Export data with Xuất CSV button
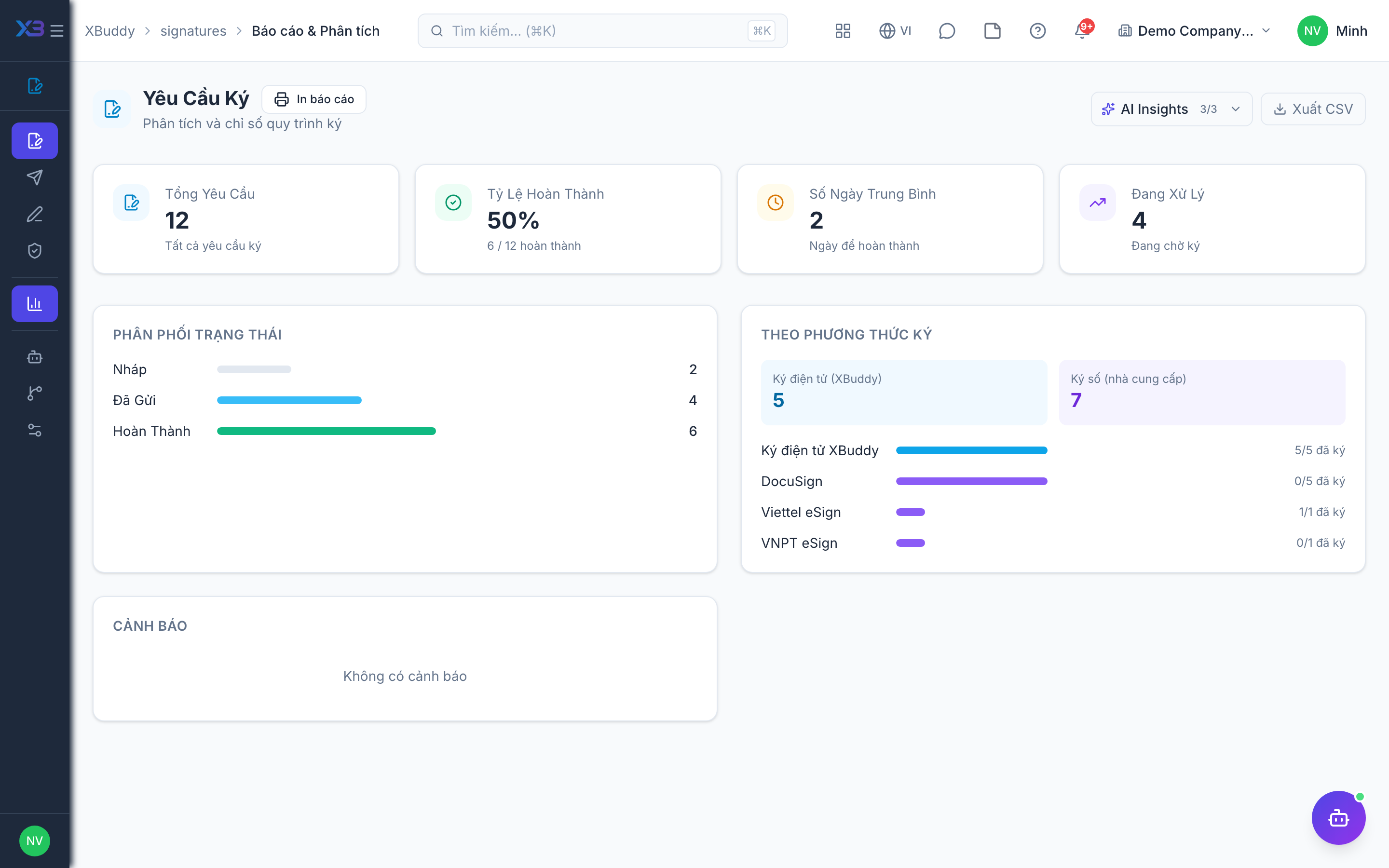The height and width of the screenshot is (868, 1389). click(1313, 109)
